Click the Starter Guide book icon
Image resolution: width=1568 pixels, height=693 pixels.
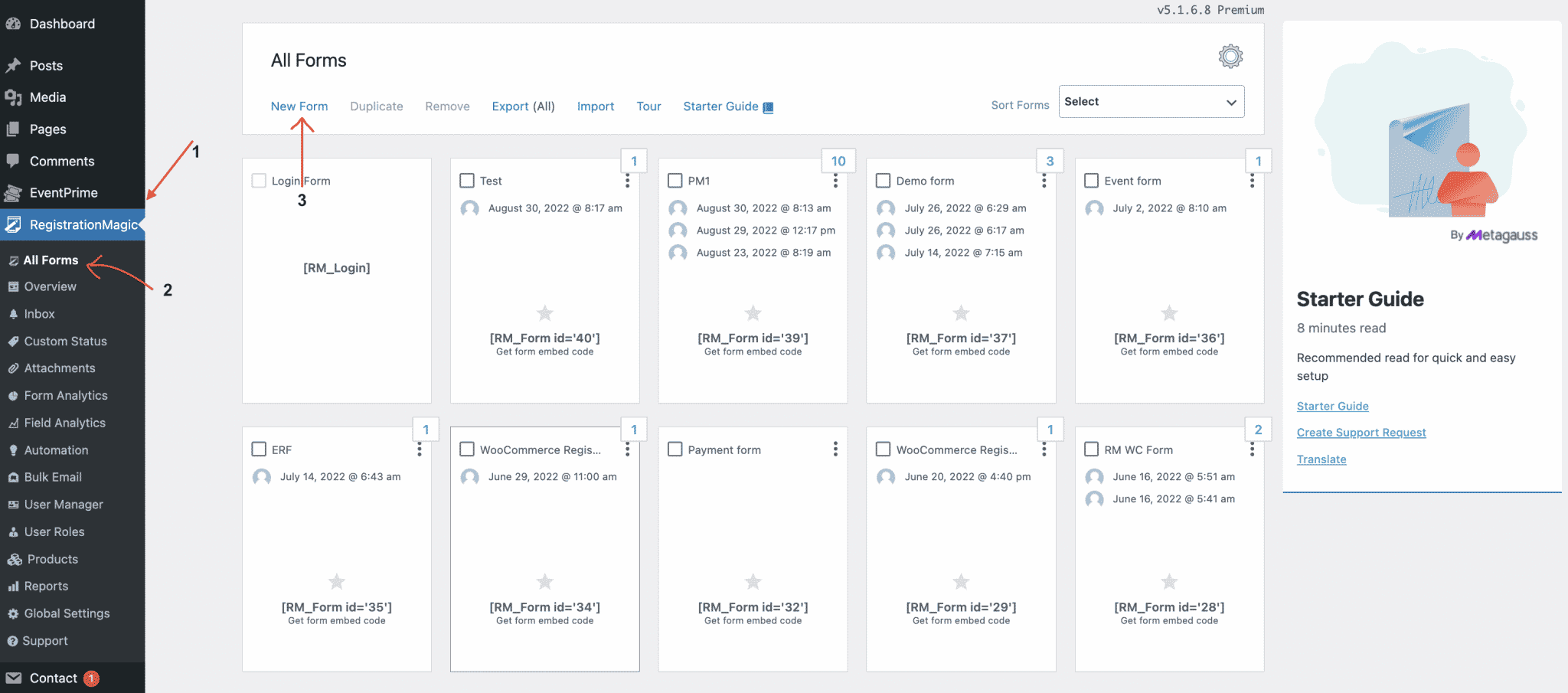pyautogui.click(x=768, y=106)
